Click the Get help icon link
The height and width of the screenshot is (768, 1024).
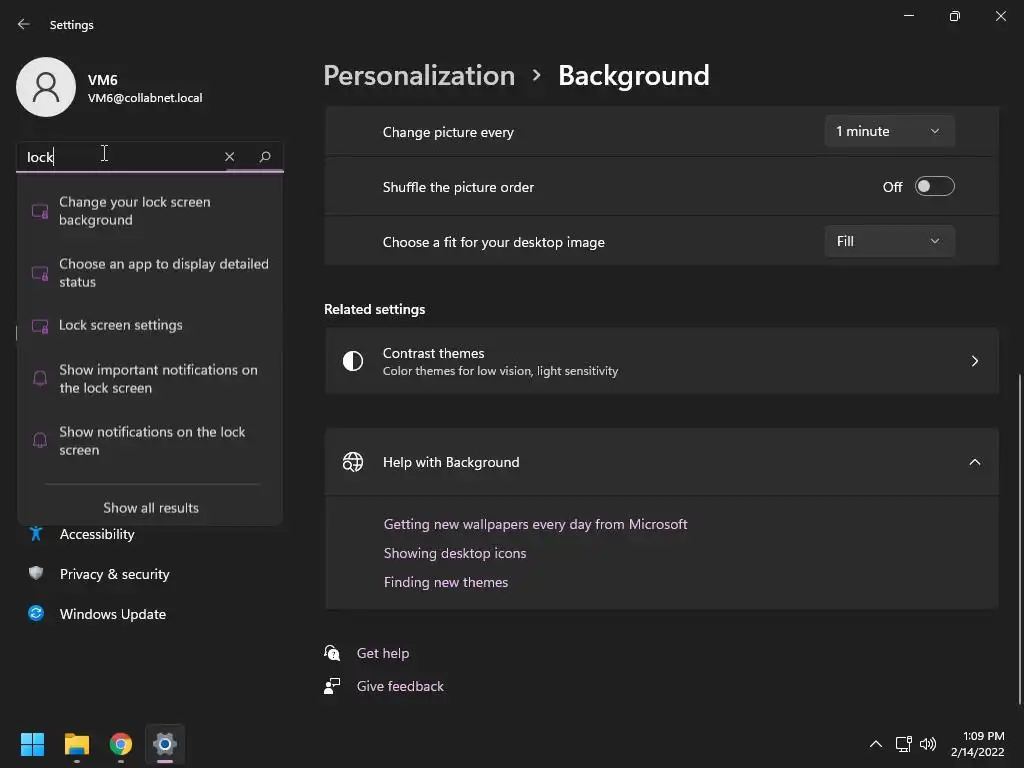(333, 653)
